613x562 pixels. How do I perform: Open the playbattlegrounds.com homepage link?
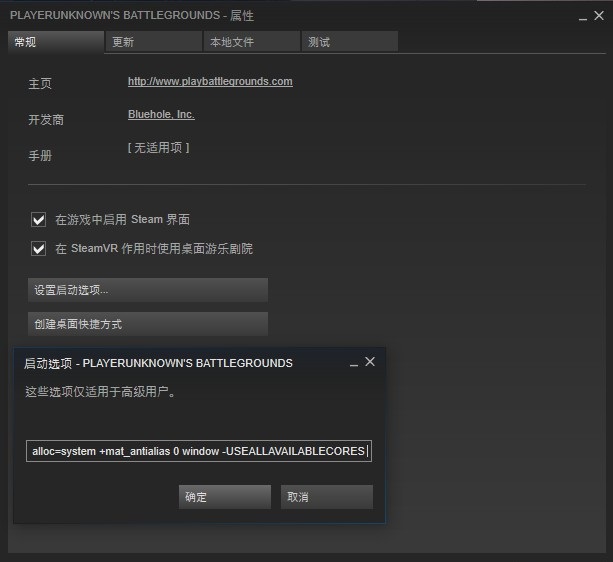click(210, 81)
